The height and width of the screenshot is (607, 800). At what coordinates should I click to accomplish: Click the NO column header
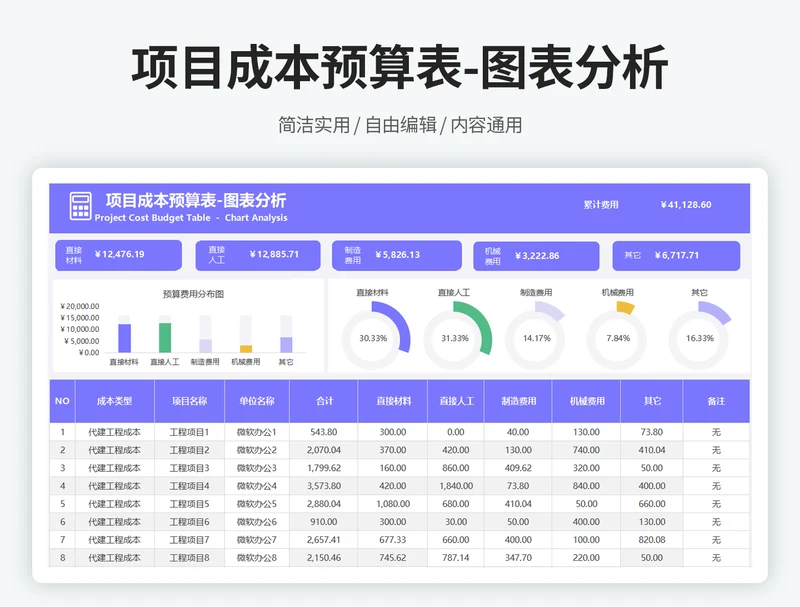(62, 401)
